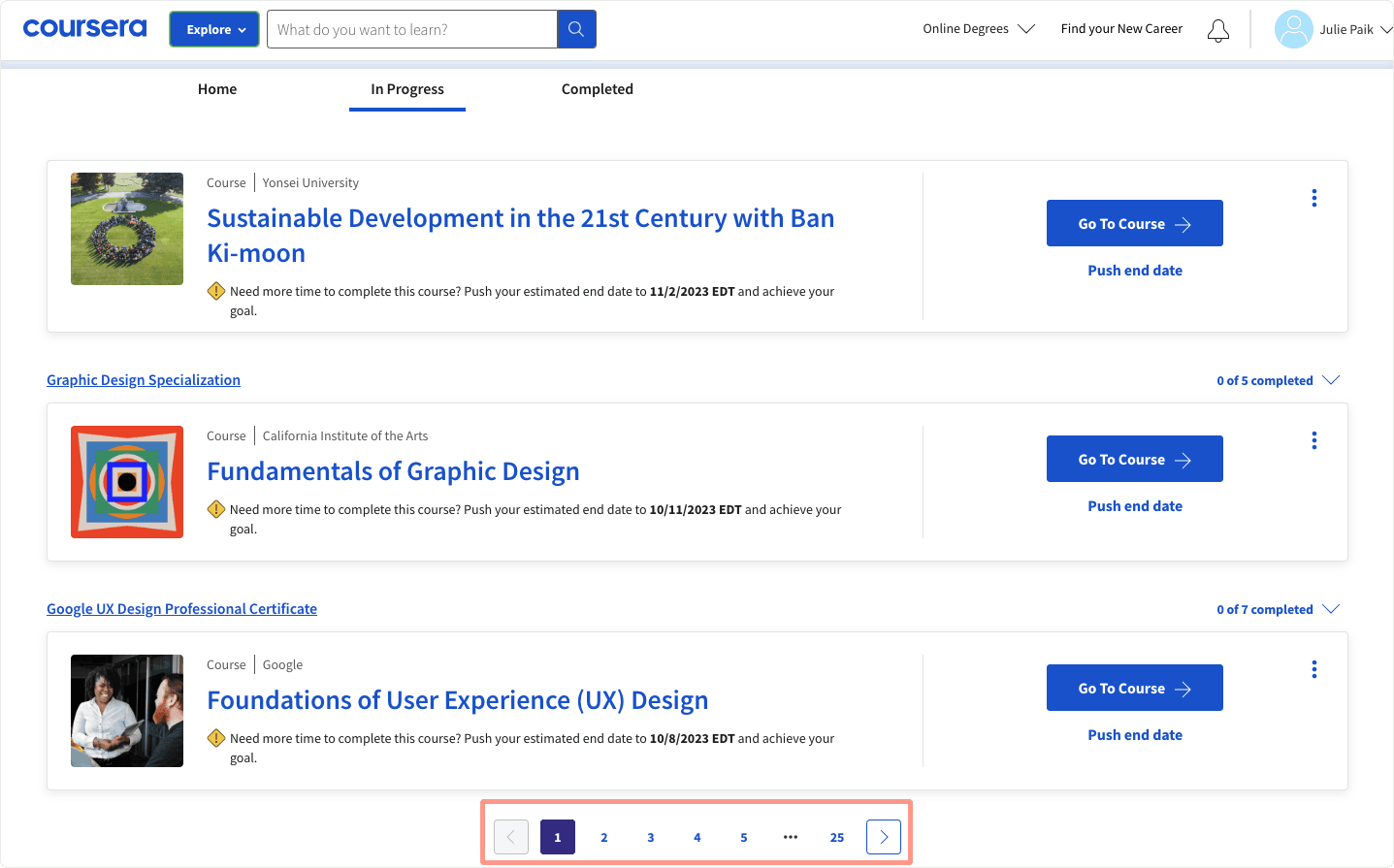Go to next page with right arrow

pos(884,837)
